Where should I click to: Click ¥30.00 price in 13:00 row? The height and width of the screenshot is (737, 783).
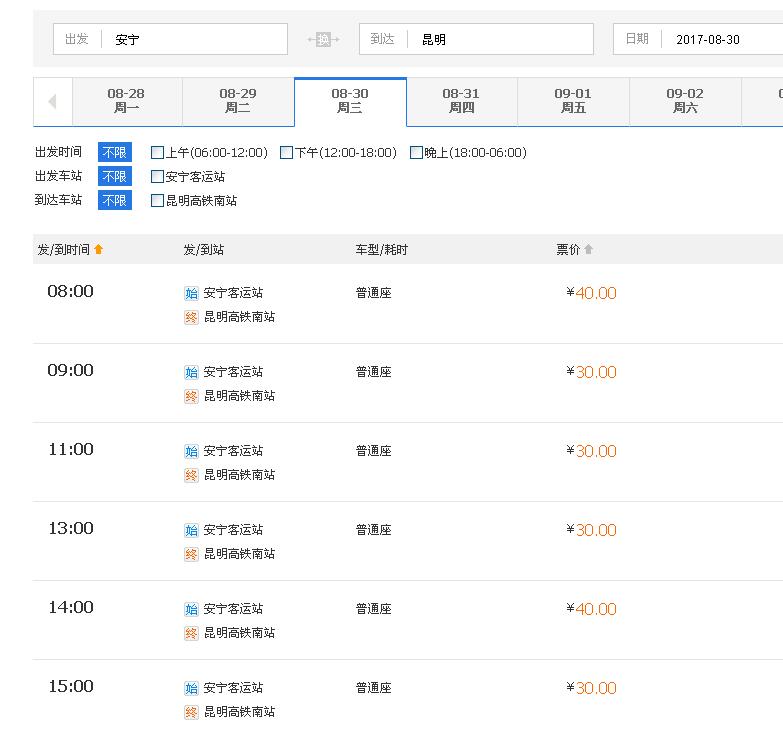tap(592, 530)
